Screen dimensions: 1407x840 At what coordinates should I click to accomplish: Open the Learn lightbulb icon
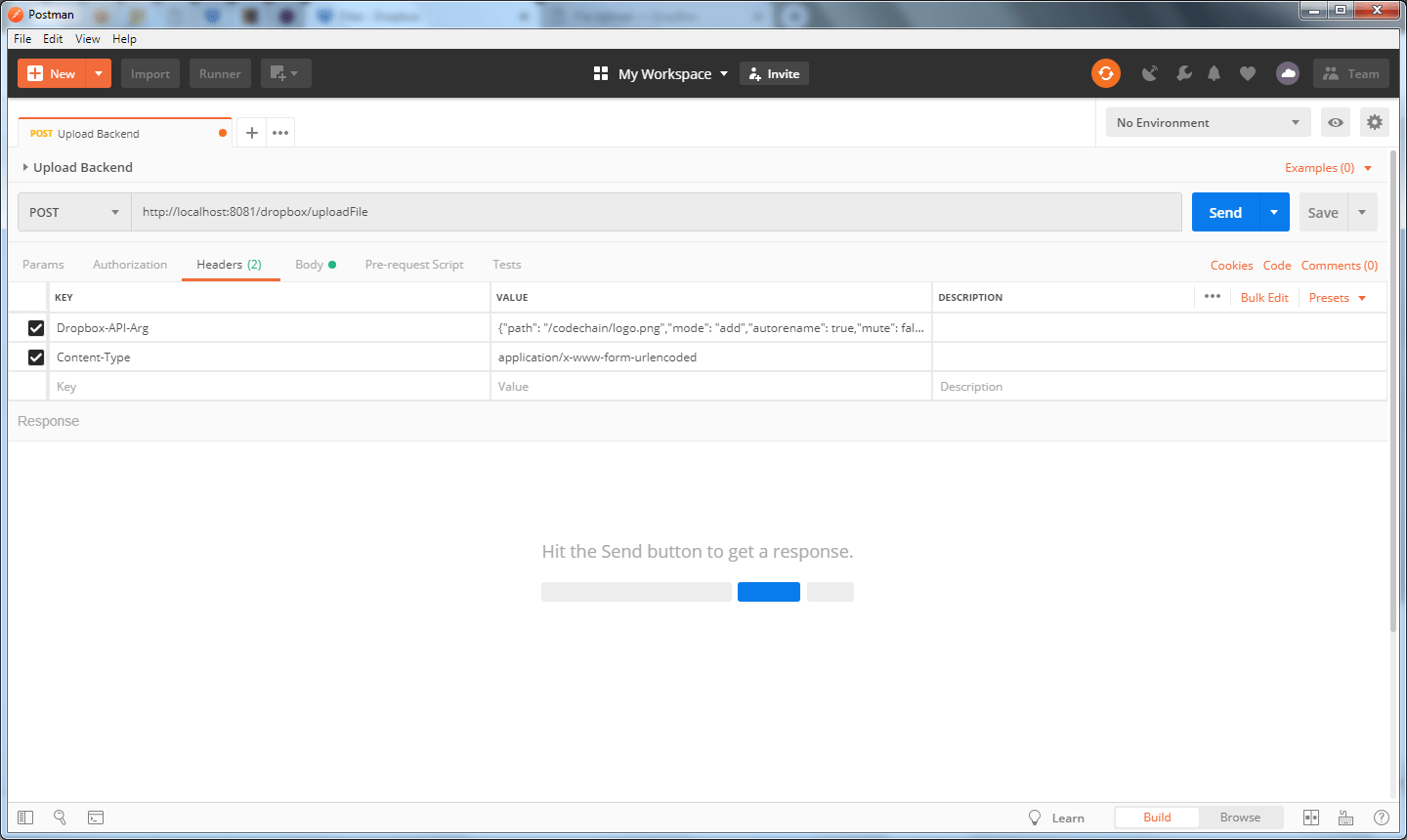point(1035,818)
